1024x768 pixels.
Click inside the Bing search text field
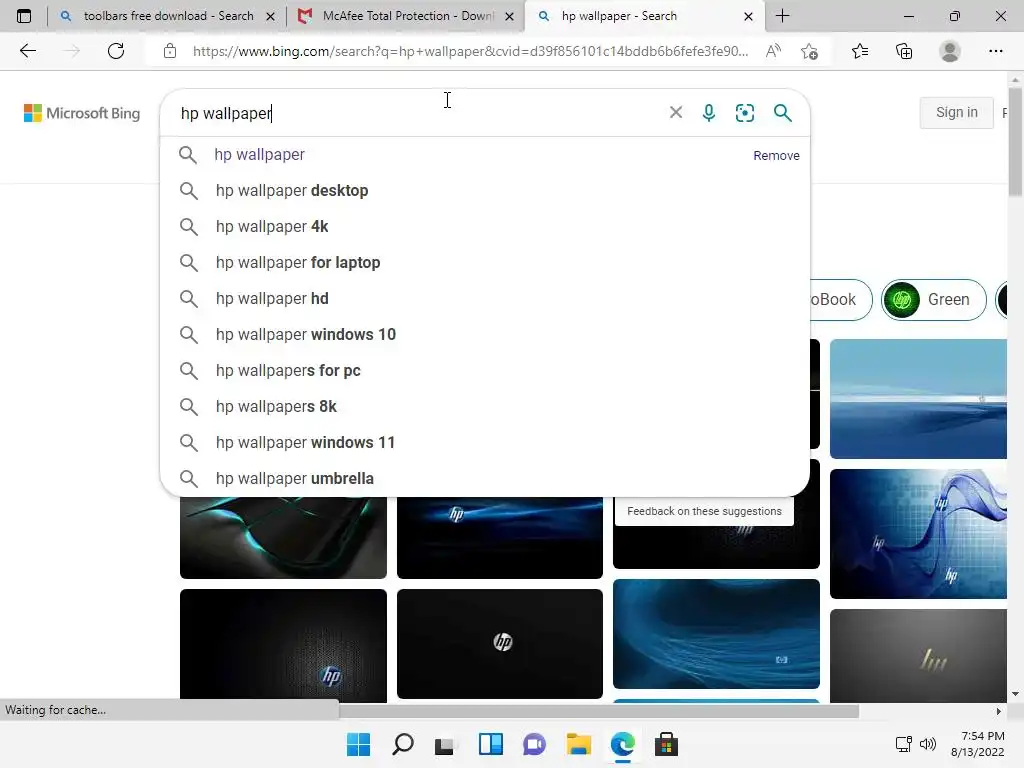[418, 113]
